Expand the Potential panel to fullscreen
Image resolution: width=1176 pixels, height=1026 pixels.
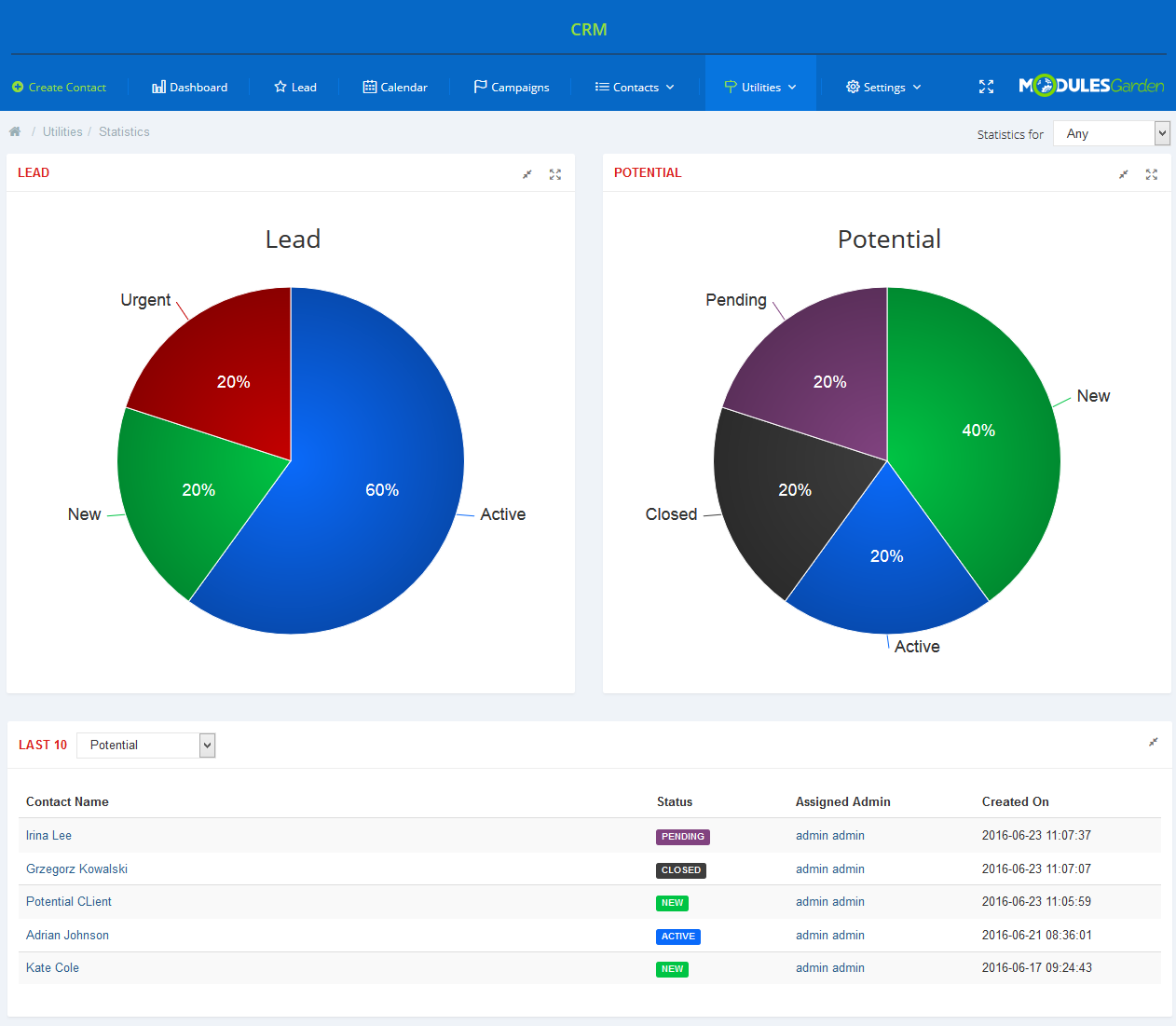[x=1152, y=174]
